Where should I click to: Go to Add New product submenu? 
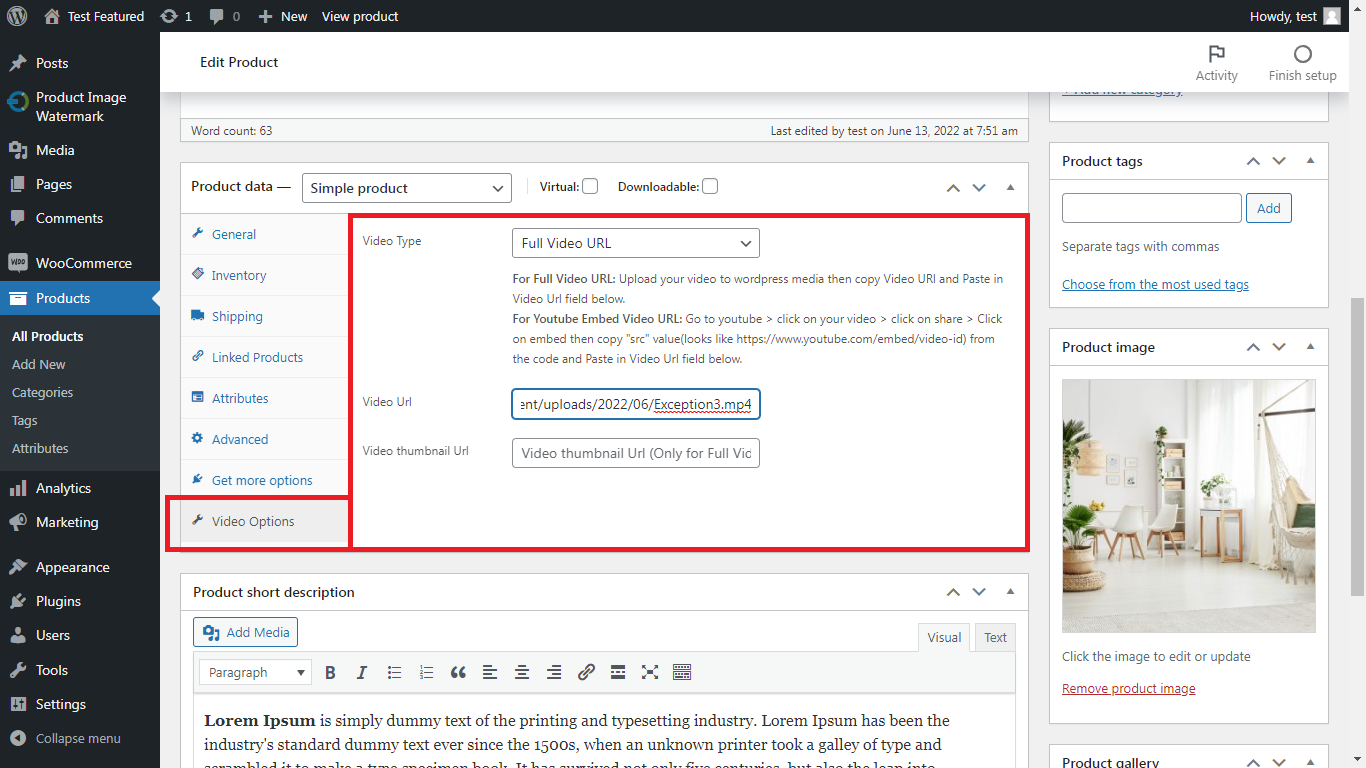pos(39,364)
